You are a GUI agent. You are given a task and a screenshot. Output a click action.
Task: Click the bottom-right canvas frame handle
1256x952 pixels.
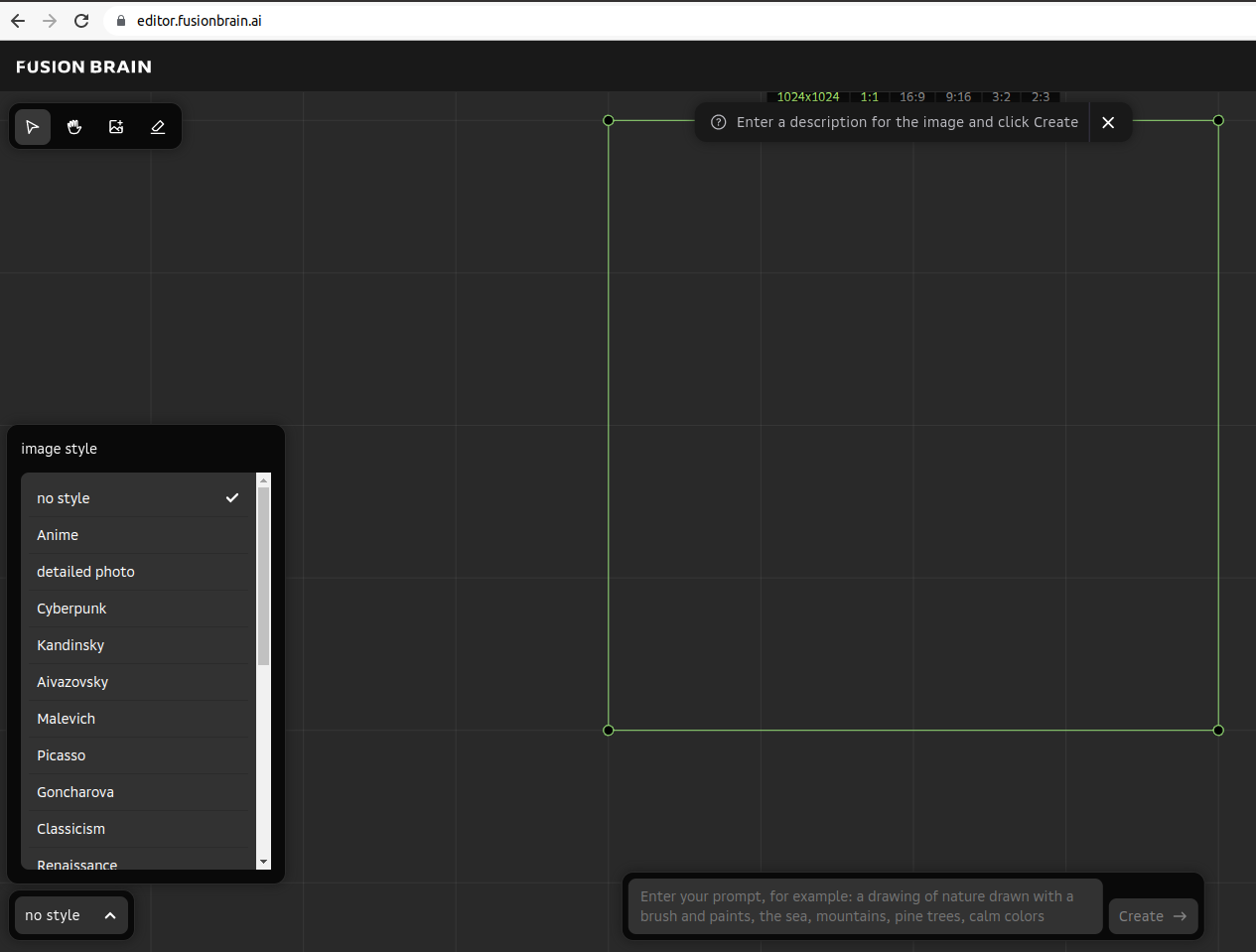pyautogui.click(x=1218, y=730)
